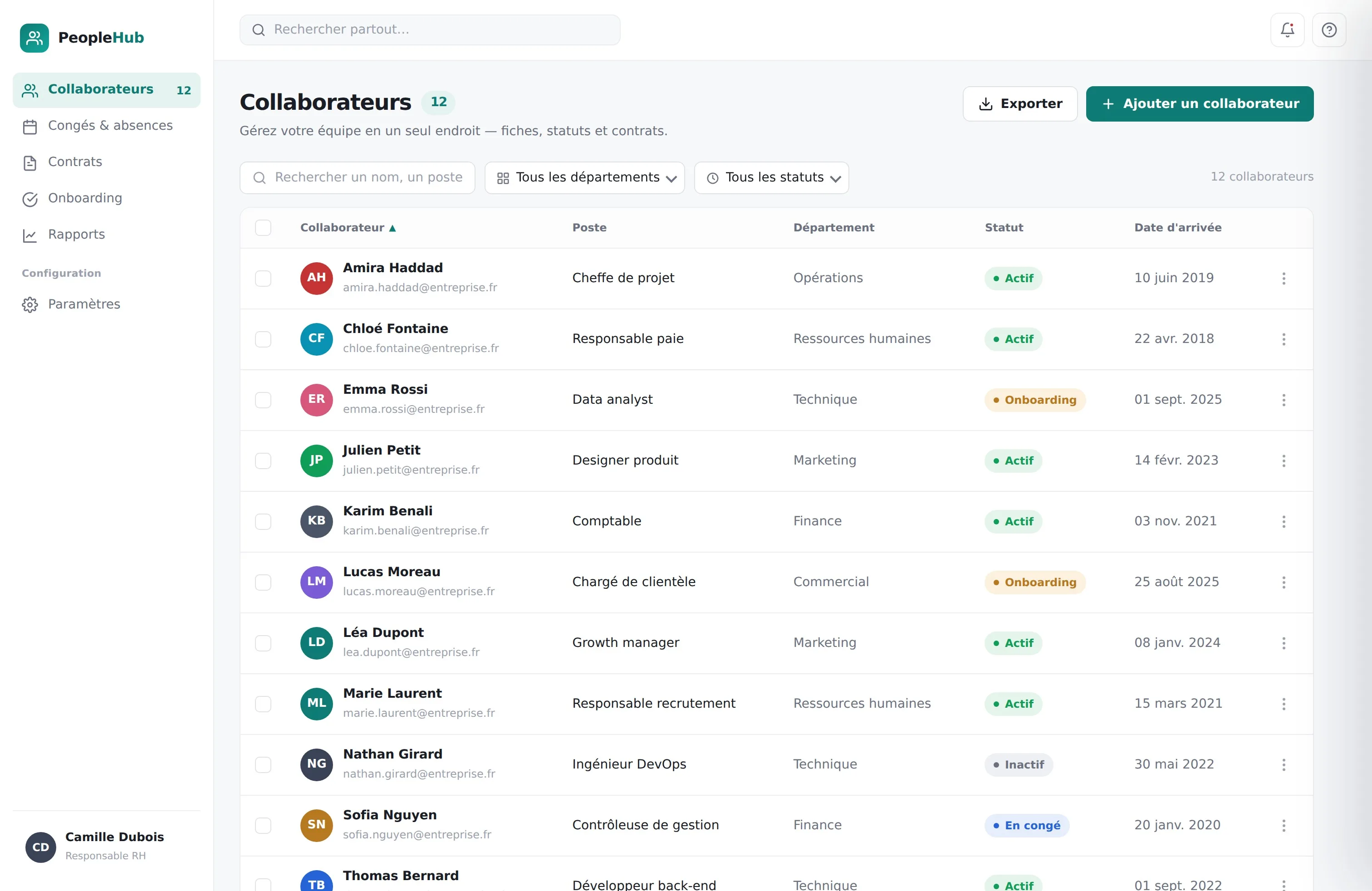
Task: Focus the Rechercher partout search field
Action: coord(430,30)
